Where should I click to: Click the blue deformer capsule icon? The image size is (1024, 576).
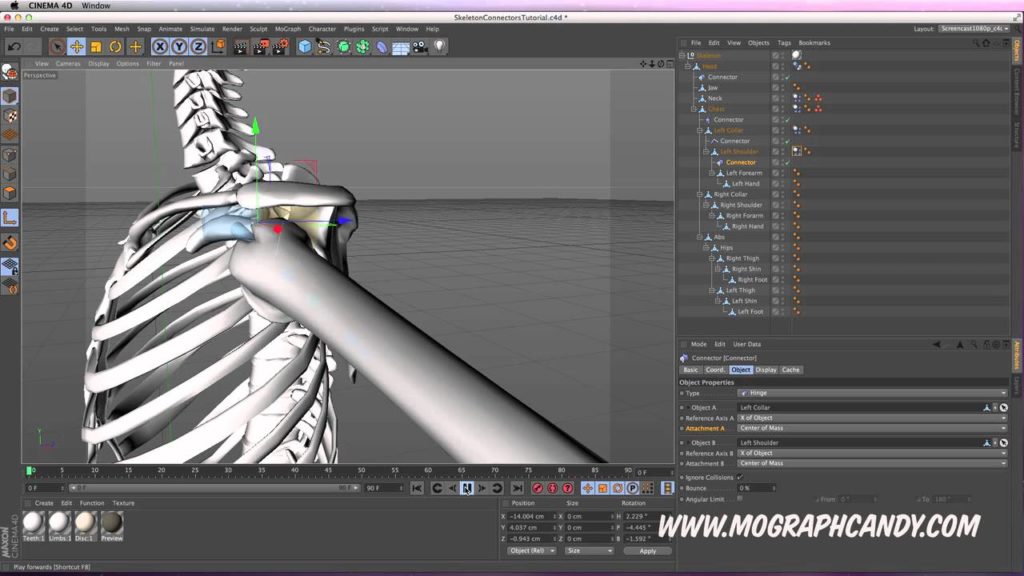pyautogui.click(x=381, y=47)
